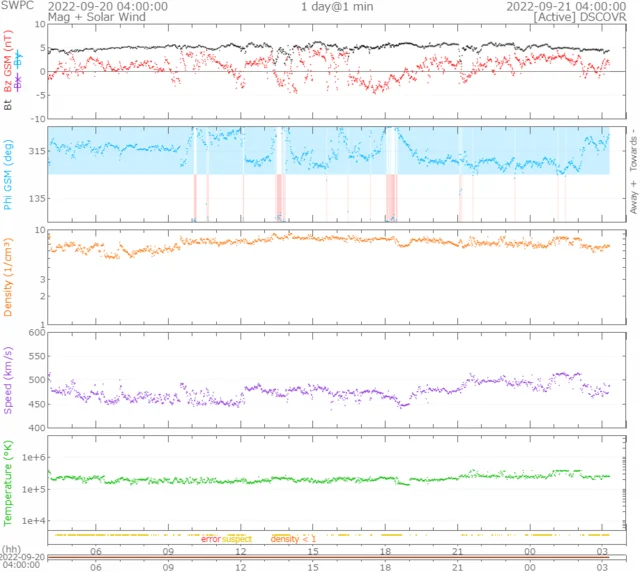Click the Temperature (°K) axis label
Viewport: 640px width, 572px height.
9,481
